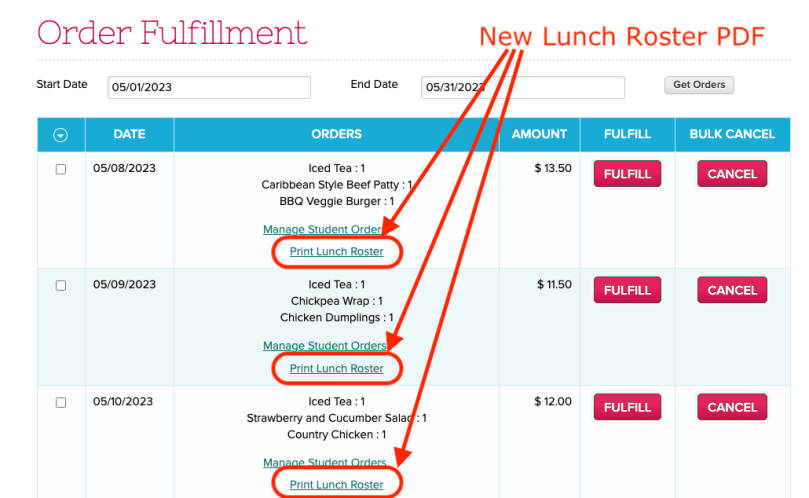Viewport: 809px width, 498px height.
Task: Fulfill the 05/09/2023 order
Action: pos(627,290)
